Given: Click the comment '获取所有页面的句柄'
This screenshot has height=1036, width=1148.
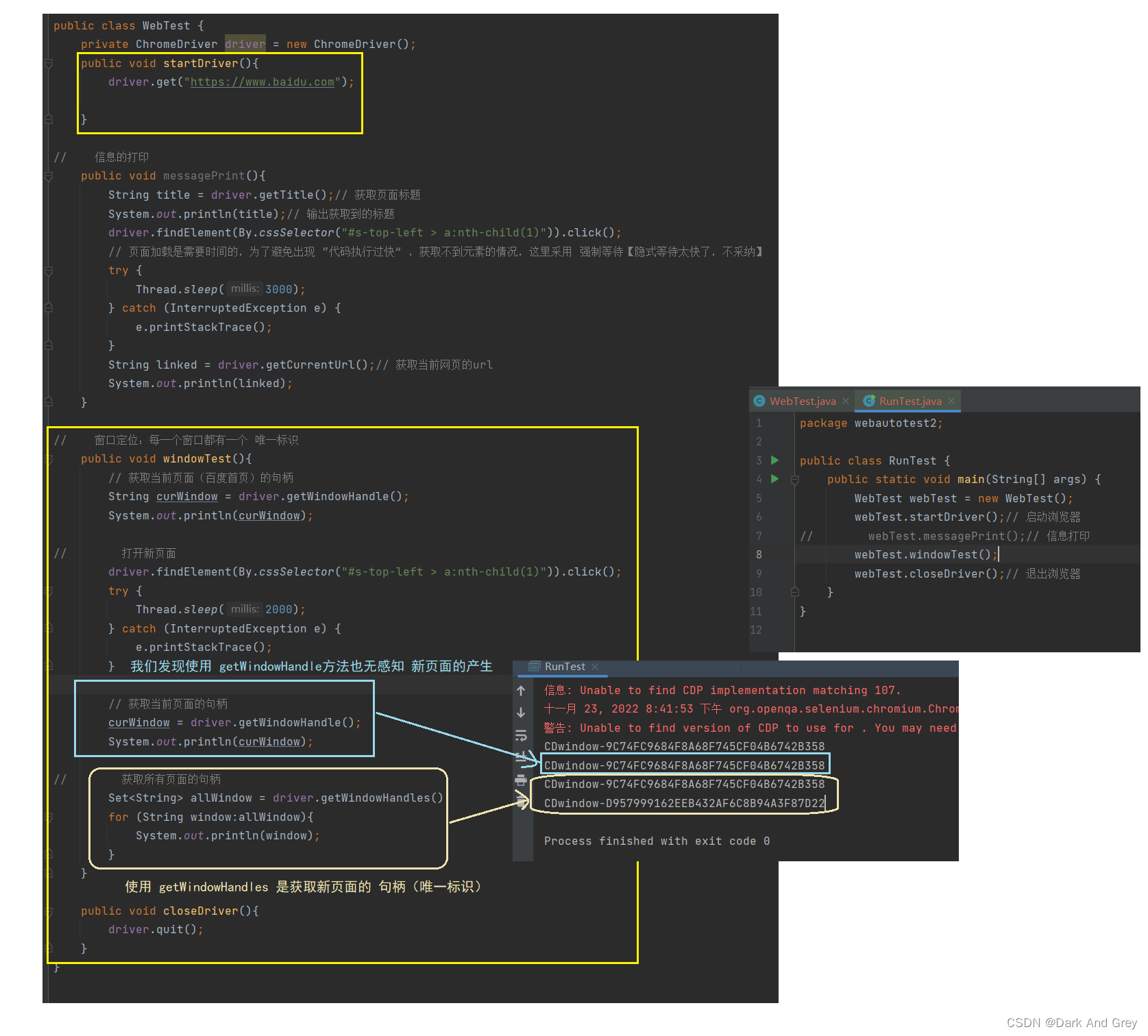Looking at the screenshot, I should click(171, 779).
